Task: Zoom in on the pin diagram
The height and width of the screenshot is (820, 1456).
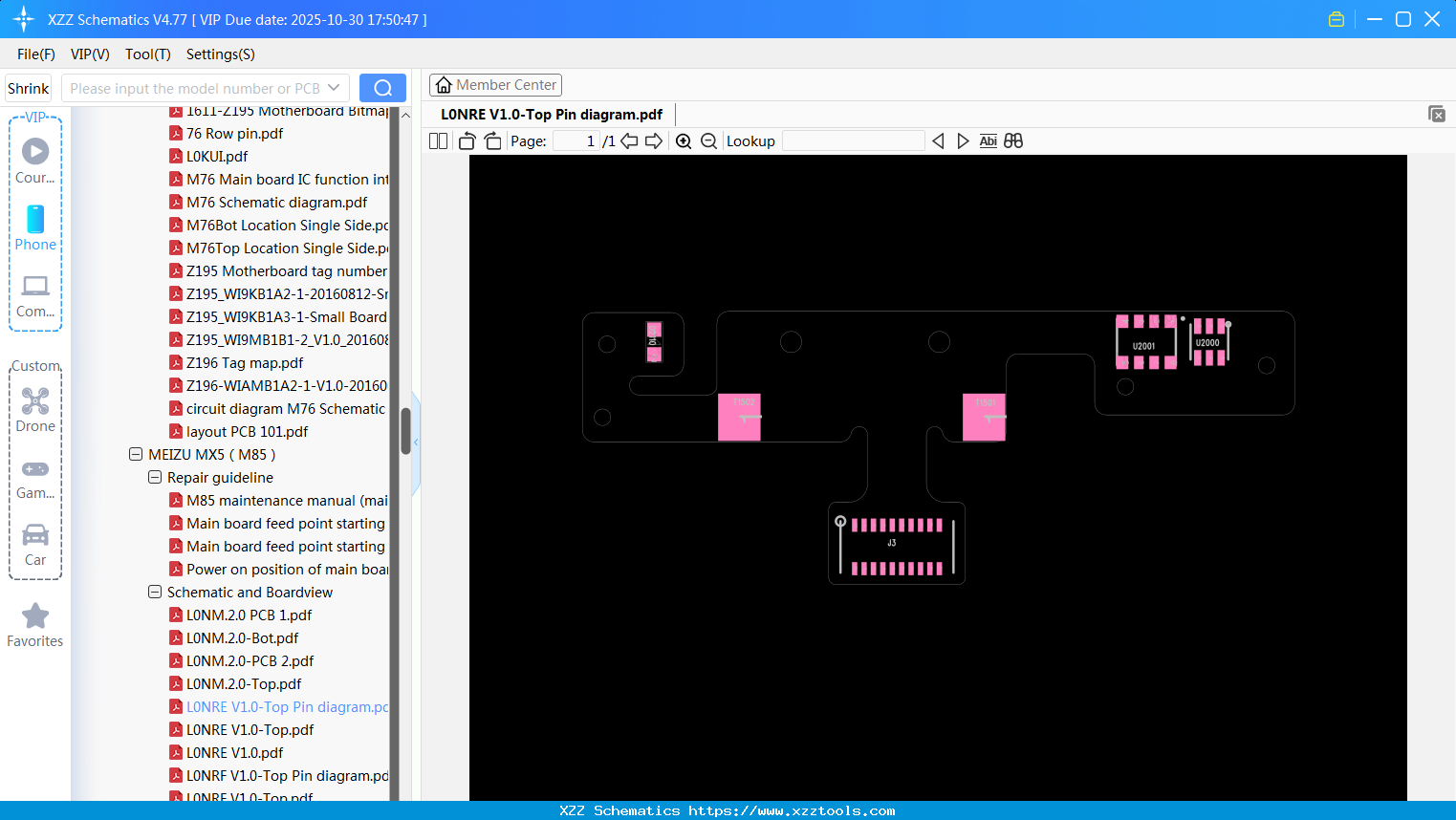Action: click(684, 140)
